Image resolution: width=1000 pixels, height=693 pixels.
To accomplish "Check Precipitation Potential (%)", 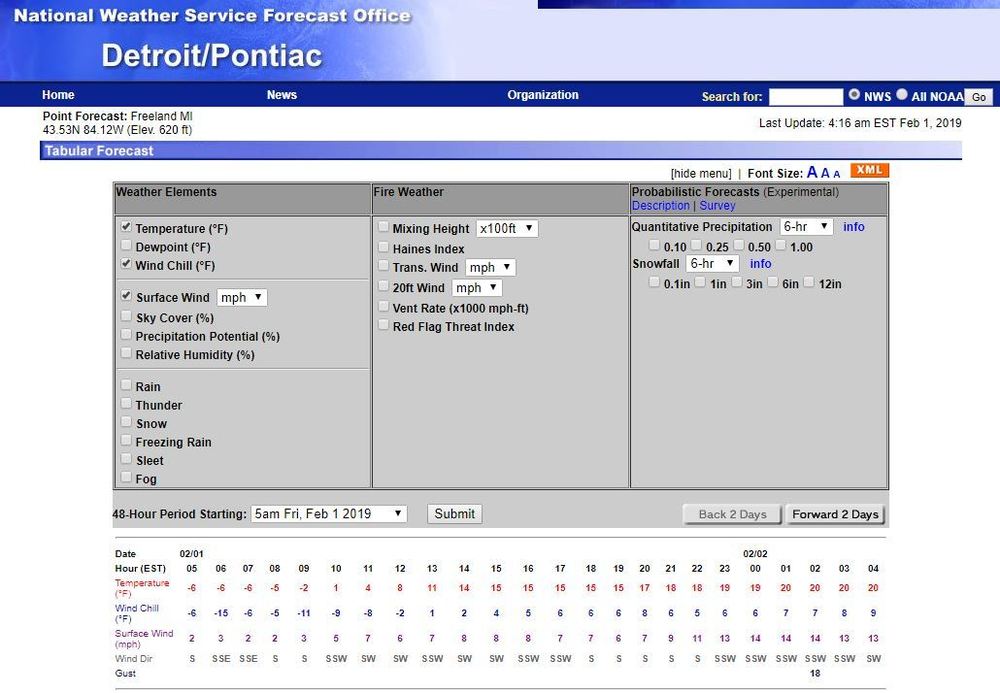I will (x=126, y=334).
